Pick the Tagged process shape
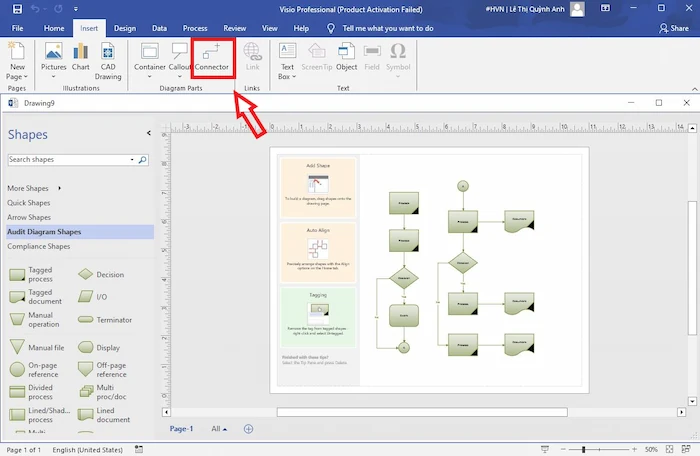This screenshot has height=456, width=700. 31,274
